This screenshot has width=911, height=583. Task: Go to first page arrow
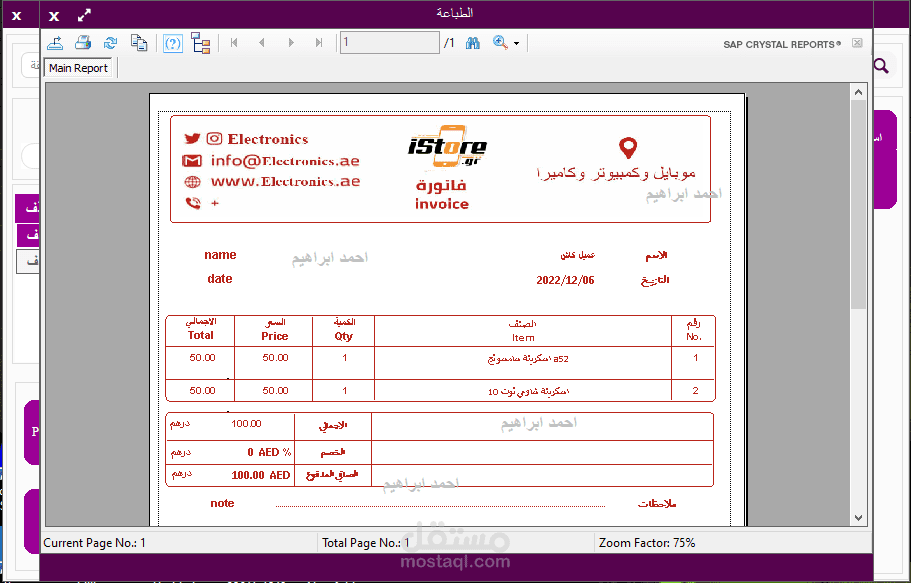pyautogui.click(x=234, y=42)
